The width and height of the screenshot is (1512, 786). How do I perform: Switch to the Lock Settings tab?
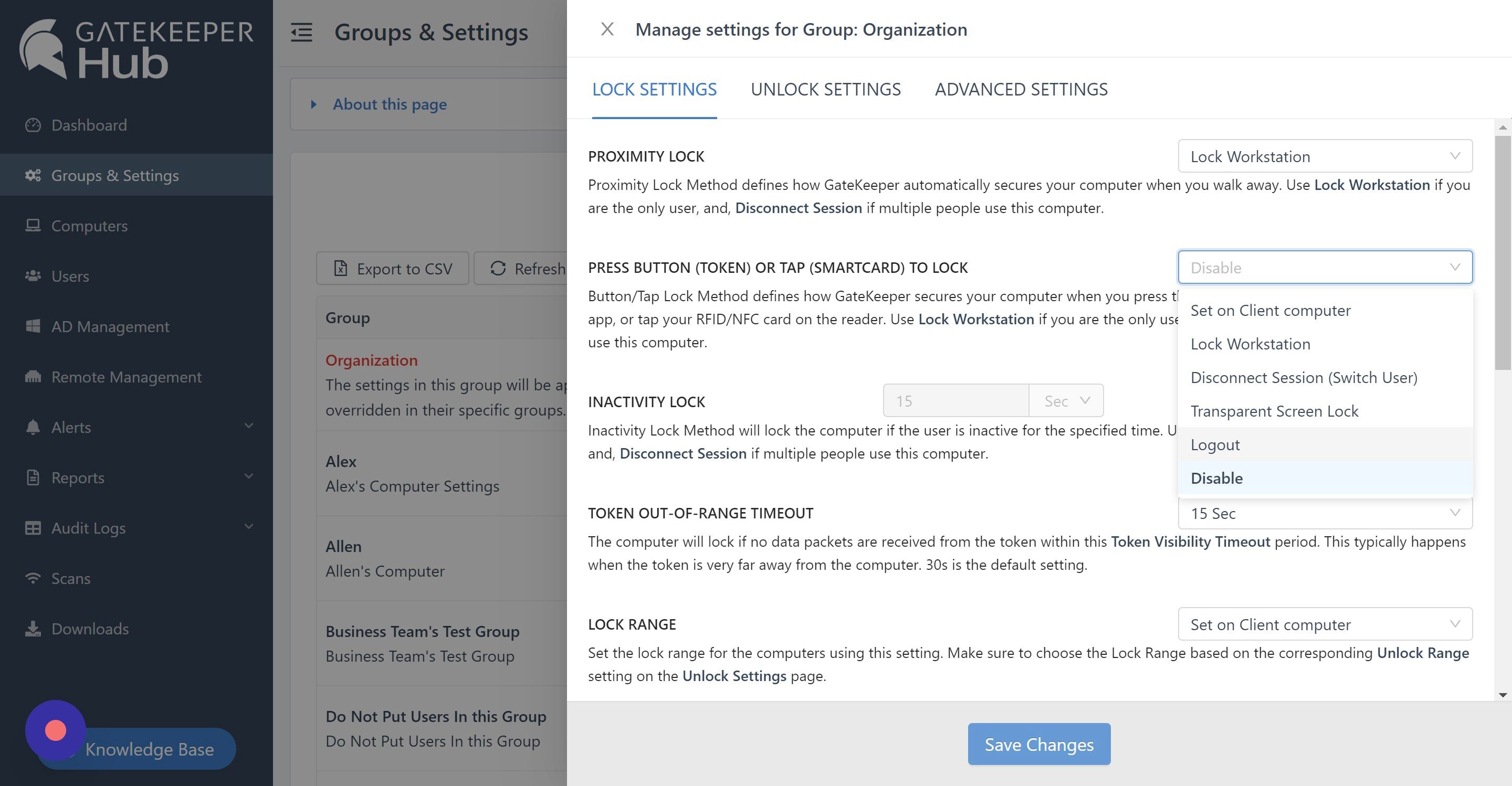pyautogui.click(x=654, y=89)
